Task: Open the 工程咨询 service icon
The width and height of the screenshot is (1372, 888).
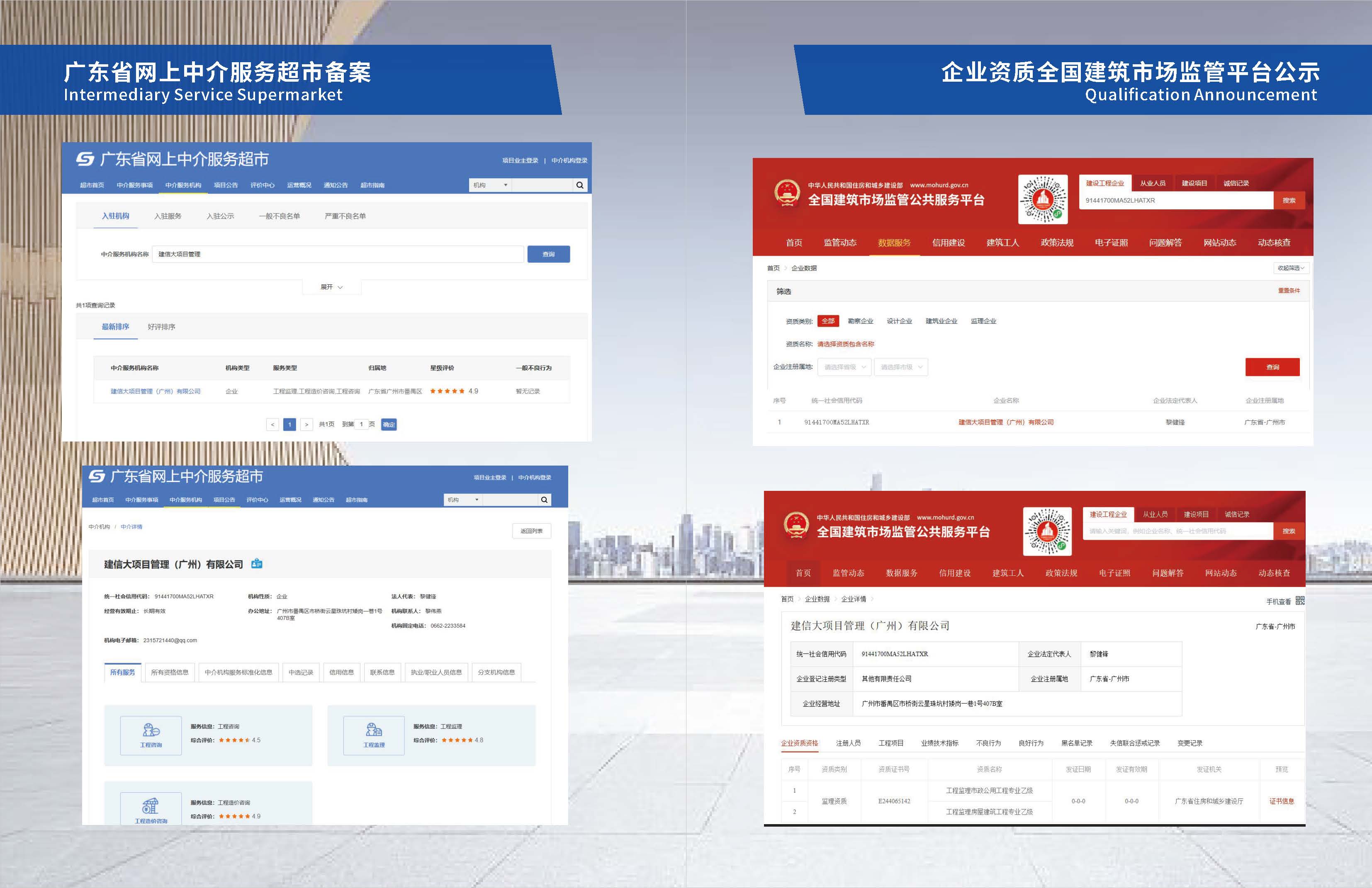Action: pos(151,735)
